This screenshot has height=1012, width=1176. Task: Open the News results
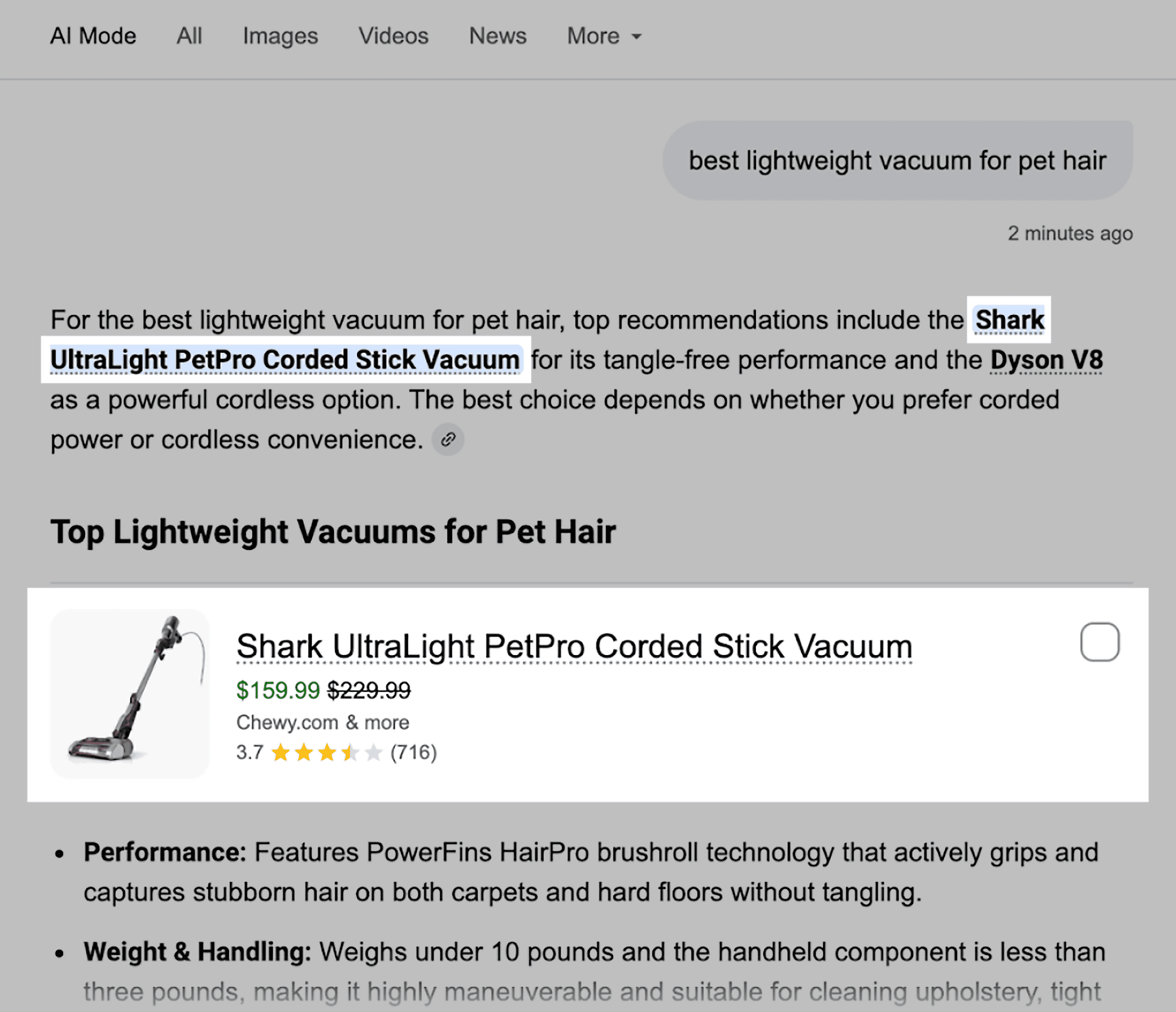tap(497, 36)
